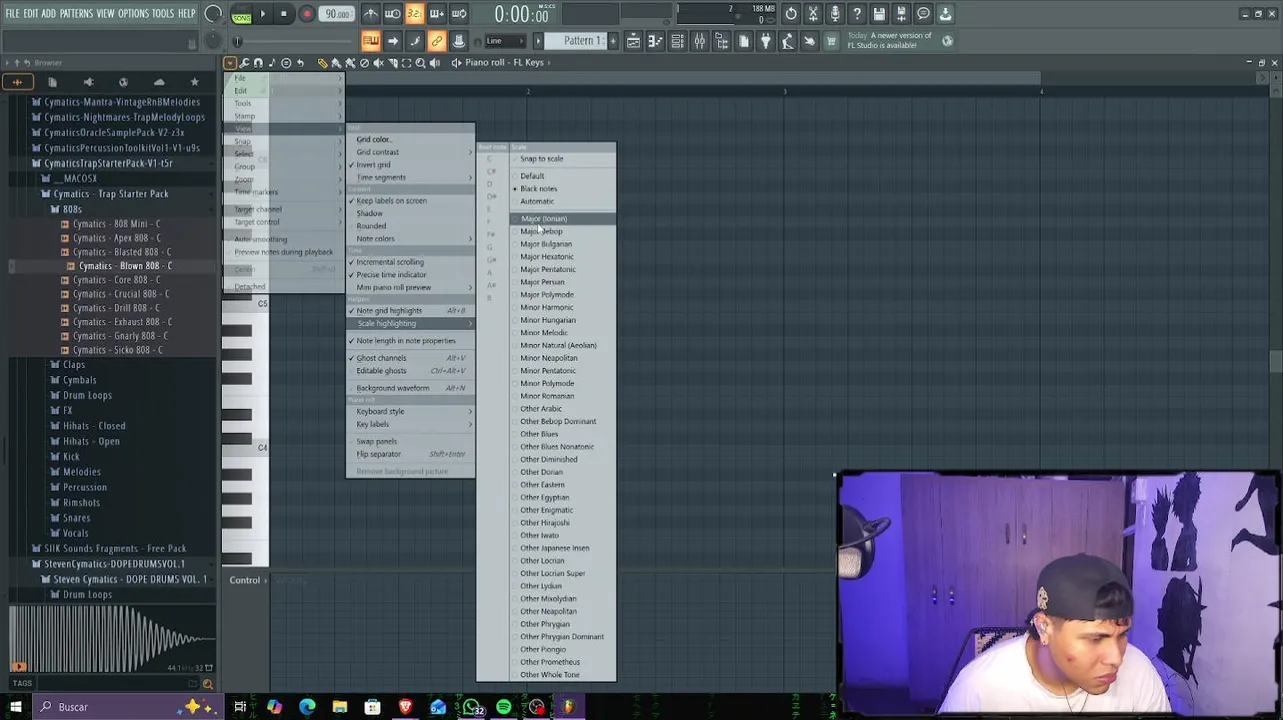Select the pencil draw tool
1283x720 pixels.
pos(322,63)
